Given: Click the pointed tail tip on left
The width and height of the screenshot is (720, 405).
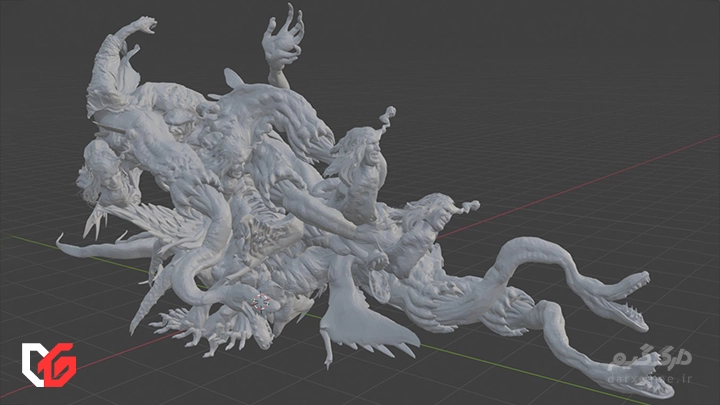Looking at the screenshot, I should pyautogui.click(x=62, y=239).
